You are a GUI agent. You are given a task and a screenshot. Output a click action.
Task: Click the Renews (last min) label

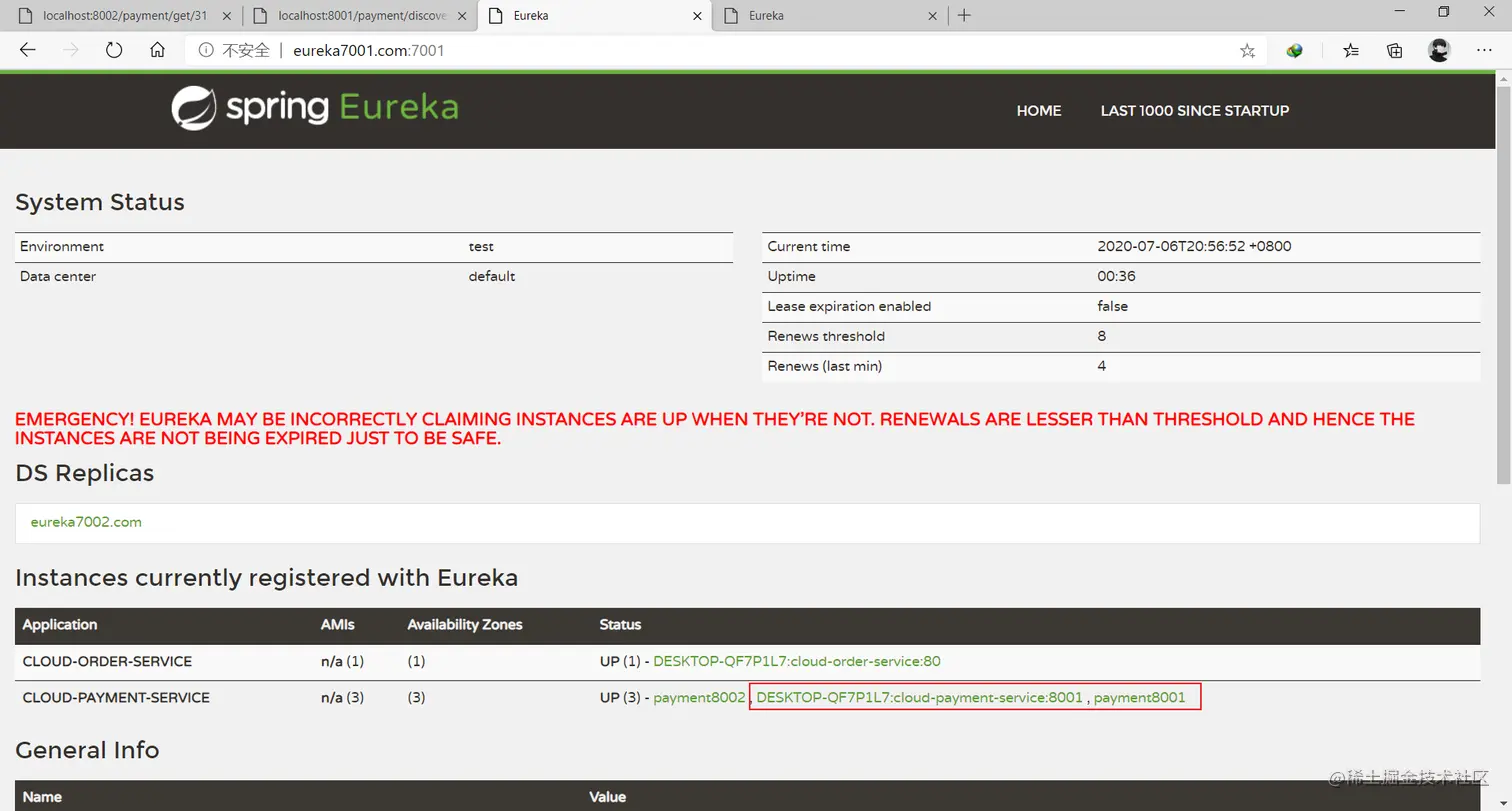click(825, 366)
